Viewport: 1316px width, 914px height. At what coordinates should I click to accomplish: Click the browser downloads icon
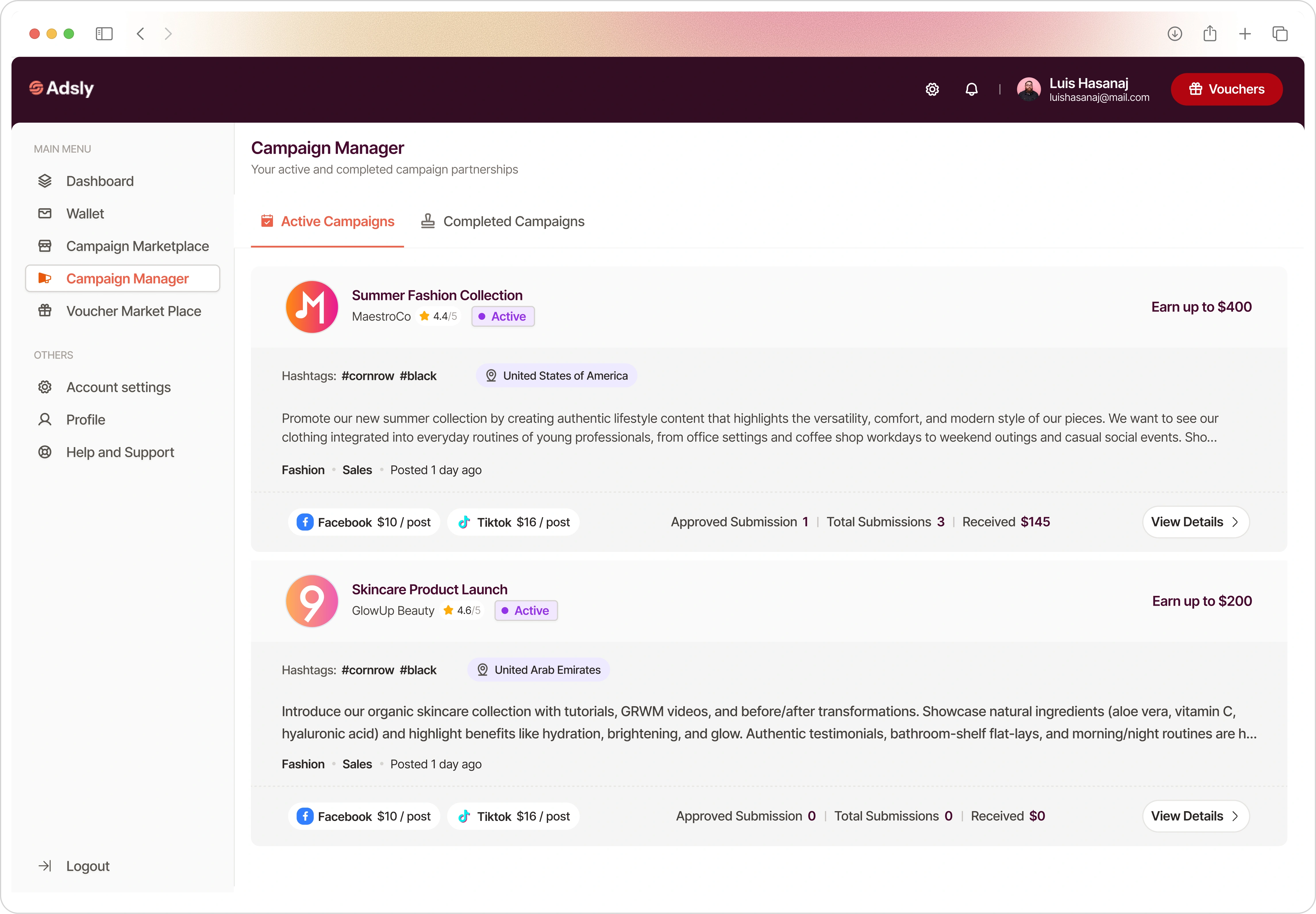tap(1175, 34)
